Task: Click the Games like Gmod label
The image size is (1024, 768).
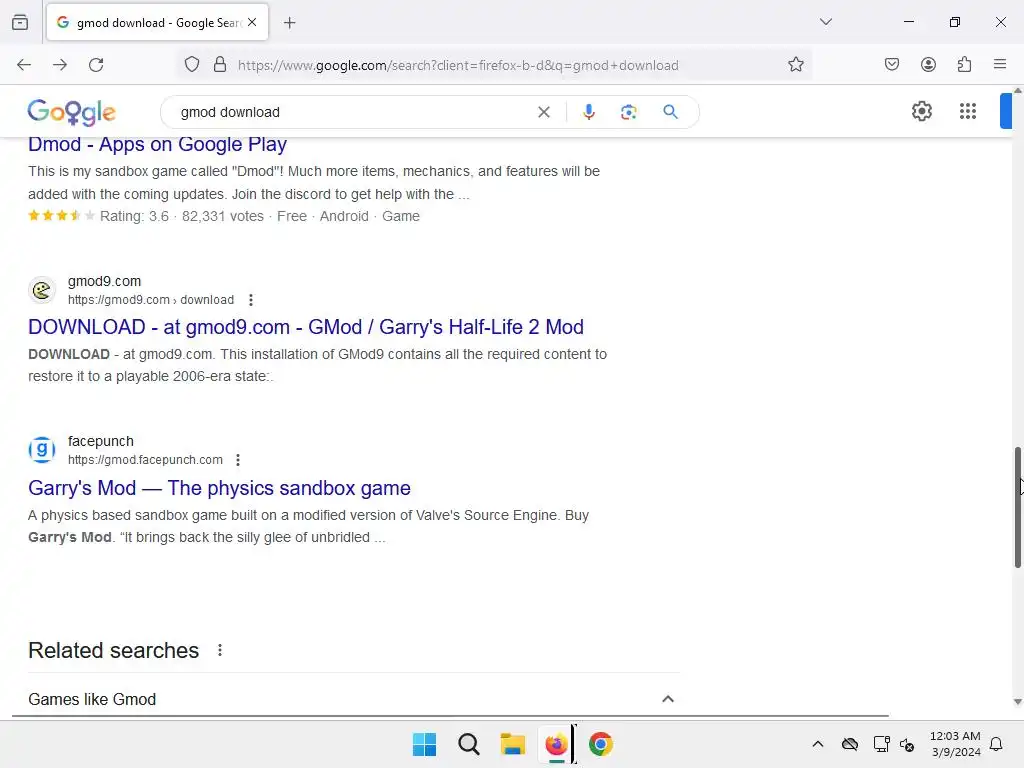Action: pos(92,699)
